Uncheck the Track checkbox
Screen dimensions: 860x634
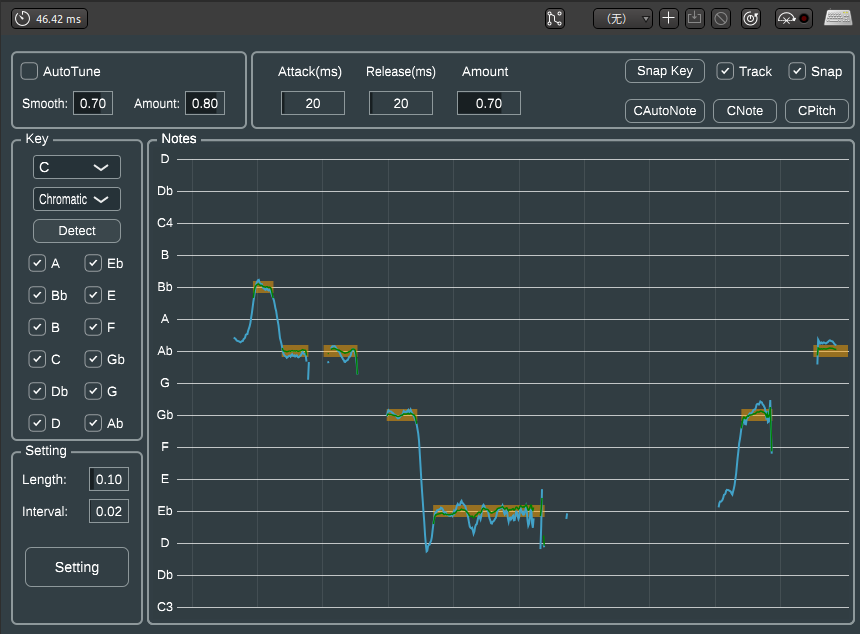(x=725, y=71)
